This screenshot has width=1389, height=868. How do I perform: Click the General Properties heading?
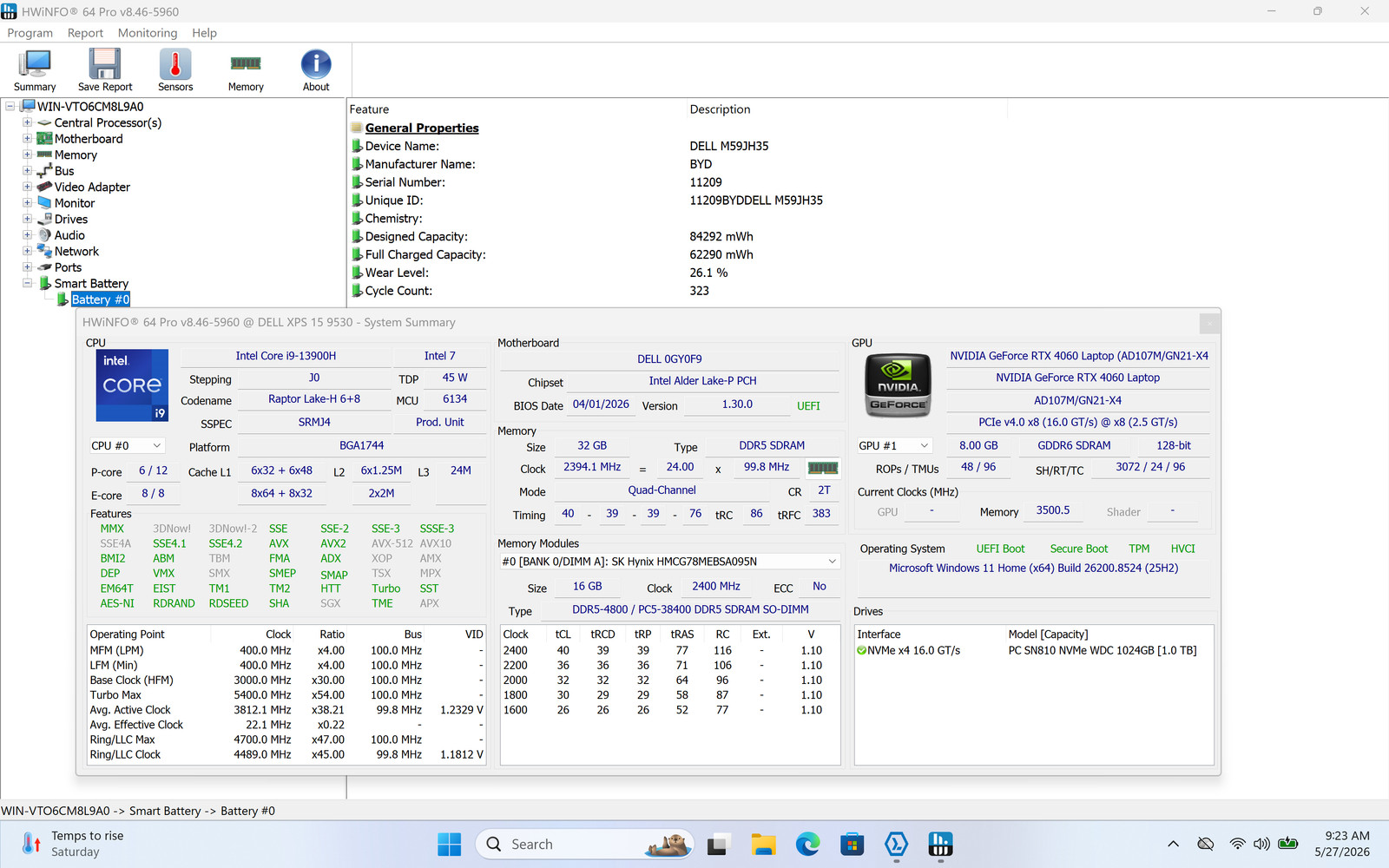[422, 128]
